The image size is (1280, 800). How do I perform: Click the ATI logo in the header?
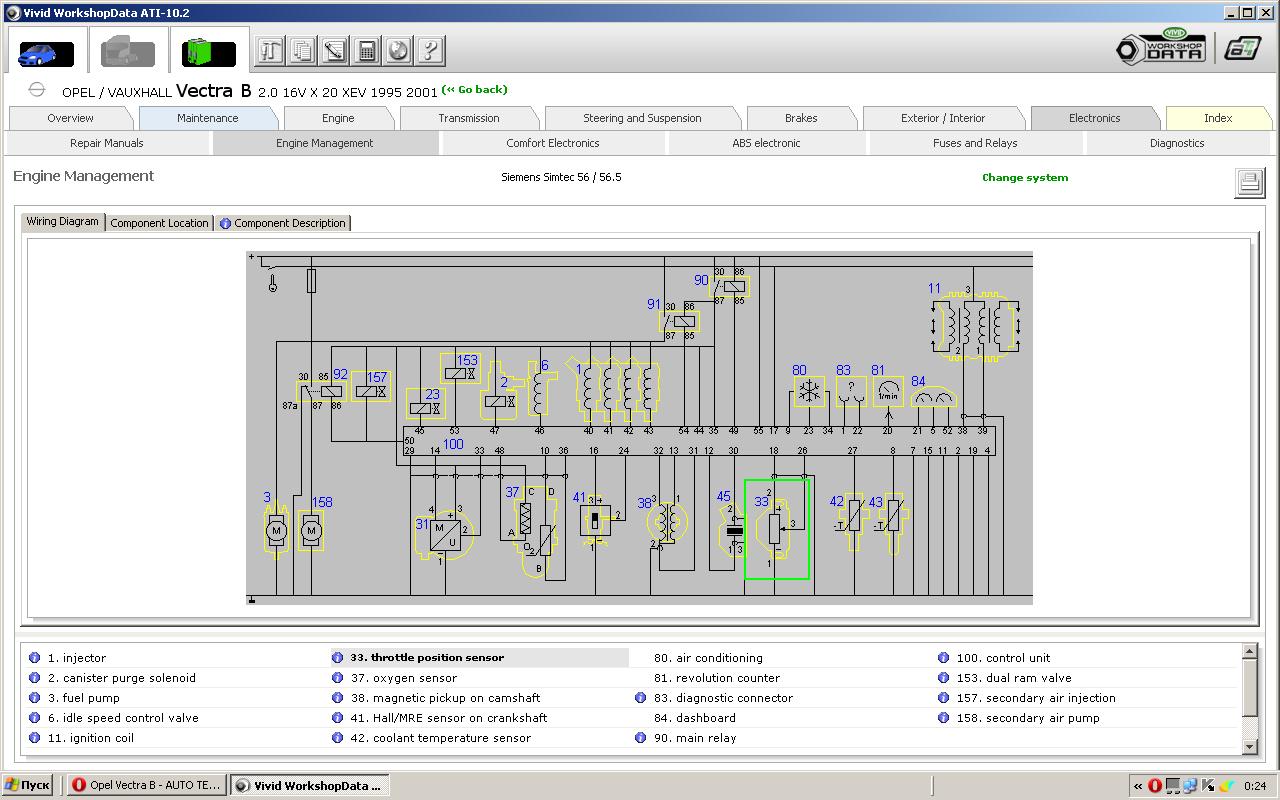[x=1243, y=49]
